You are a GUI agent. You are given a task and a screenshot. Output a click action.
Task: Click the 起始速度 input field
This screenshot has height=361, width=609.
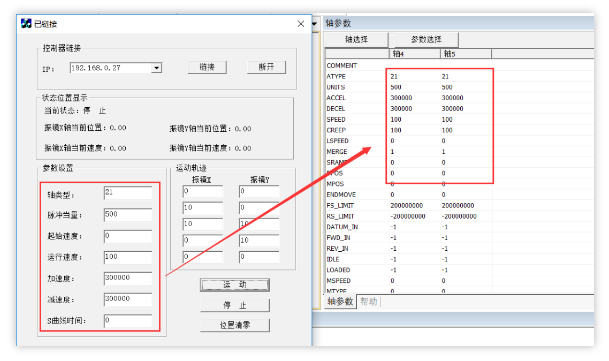coord(128,236)
